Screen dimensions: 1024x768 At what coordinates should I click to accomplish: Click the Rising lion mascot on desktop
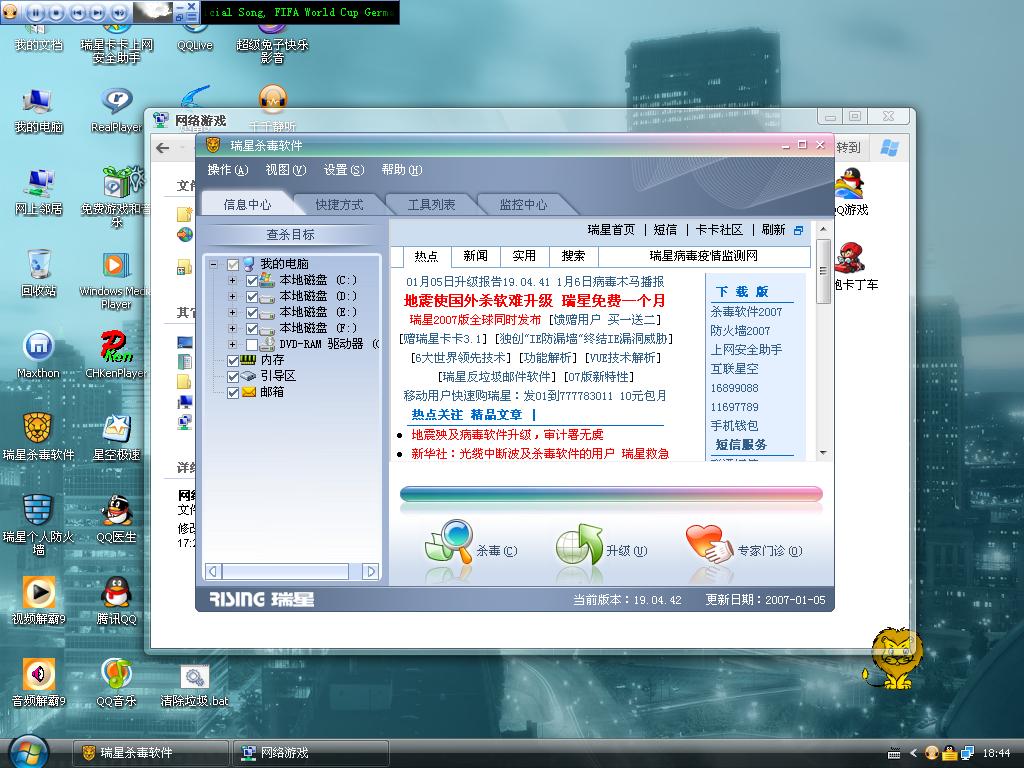[895, 658]
